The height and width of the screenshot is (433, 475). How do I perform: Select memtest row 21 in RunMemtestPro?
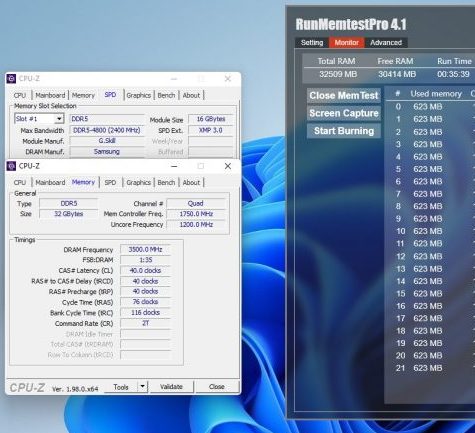click(430, 368)
